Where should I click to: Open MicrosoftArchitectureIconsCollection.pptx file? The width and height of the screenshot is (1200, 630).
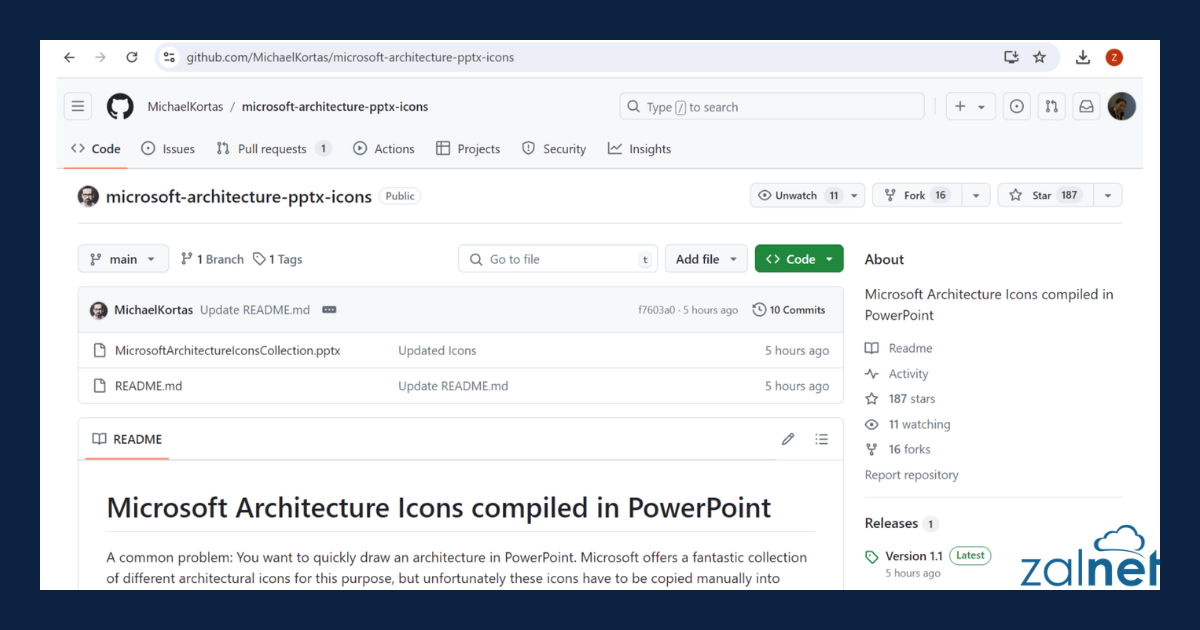[x=227, y=351]
